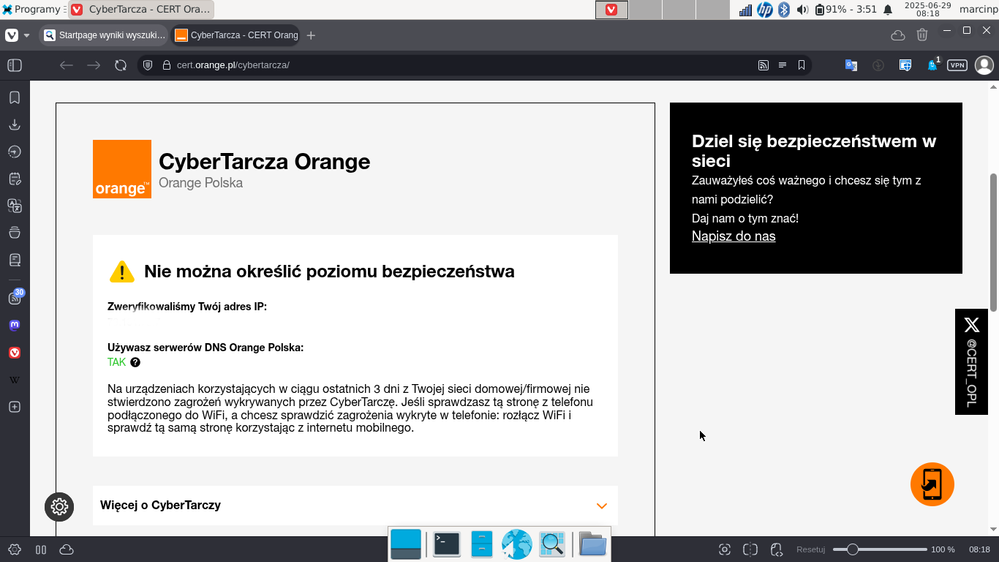This screenshot has width=999, height=562.
Task: Open the network signal tray icon
Action: pos(745,10)
